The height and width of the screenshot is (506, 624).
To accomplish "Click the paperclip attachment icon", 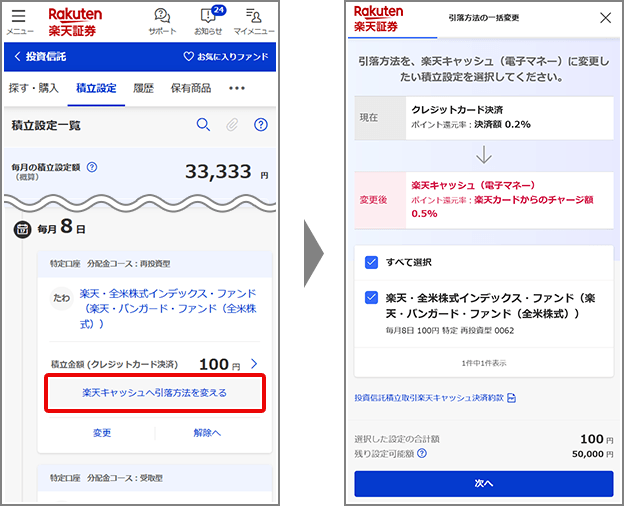I will 232,125.
